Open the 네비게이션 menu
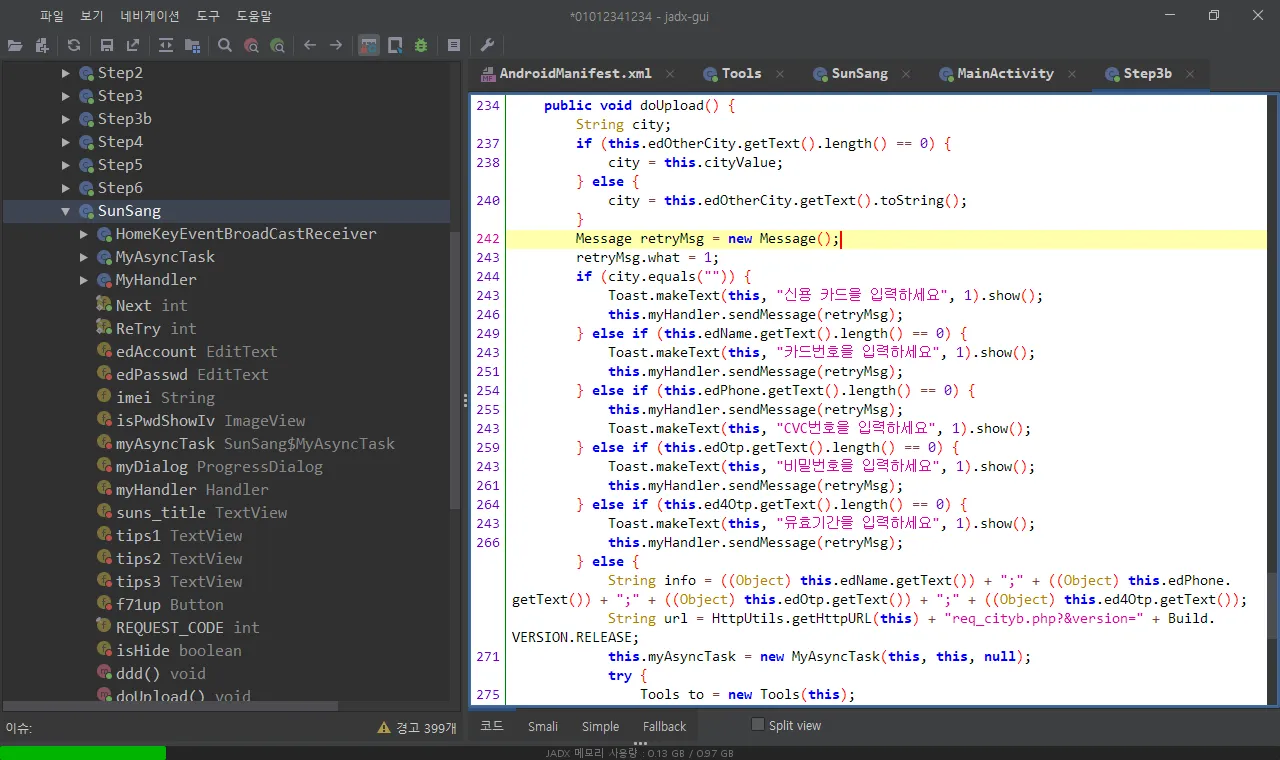Viewport: 1280px width, 760px height. (x=150, y=16)
